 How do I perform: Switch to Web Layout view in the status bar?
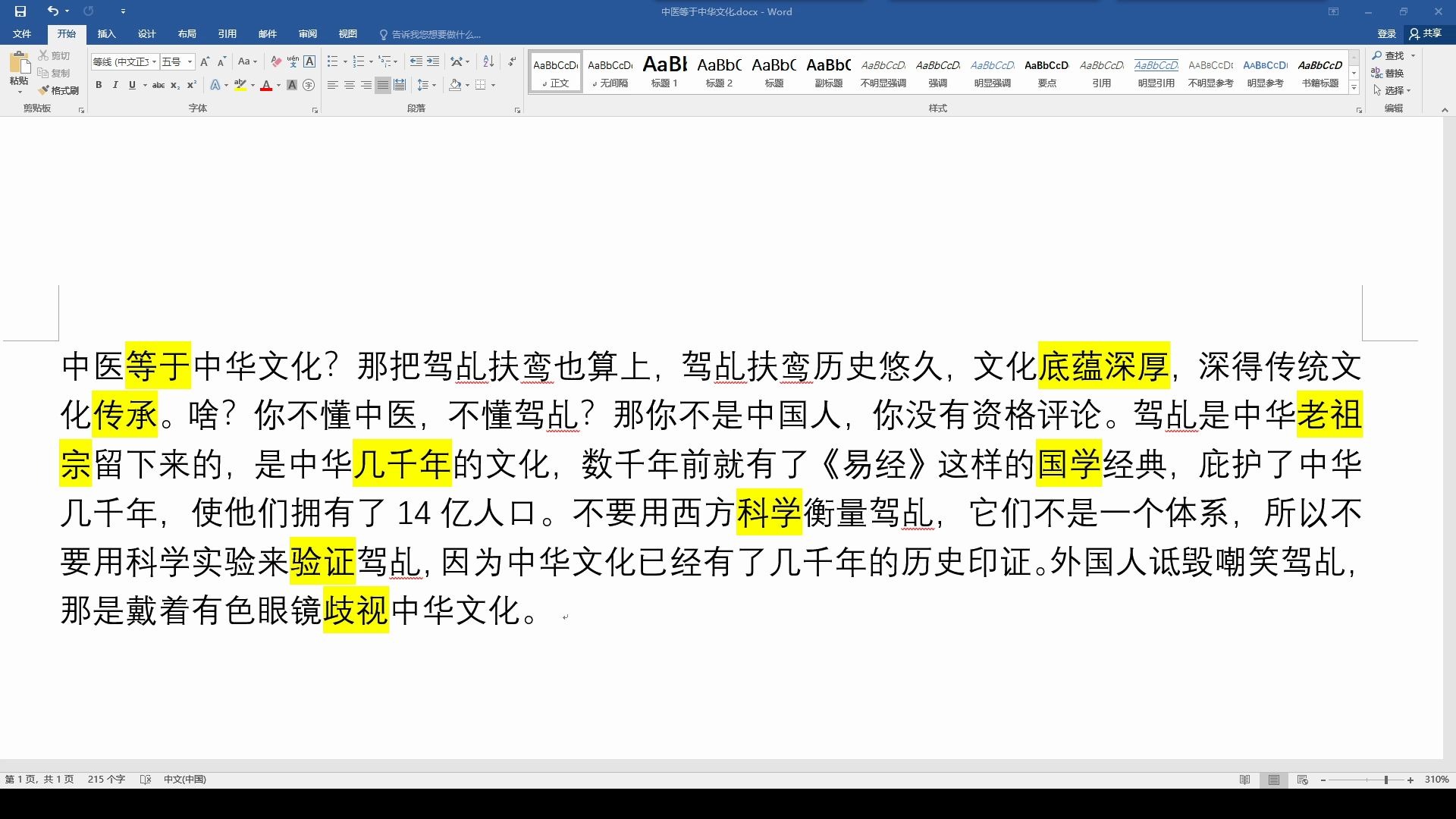coord(1303,780)
